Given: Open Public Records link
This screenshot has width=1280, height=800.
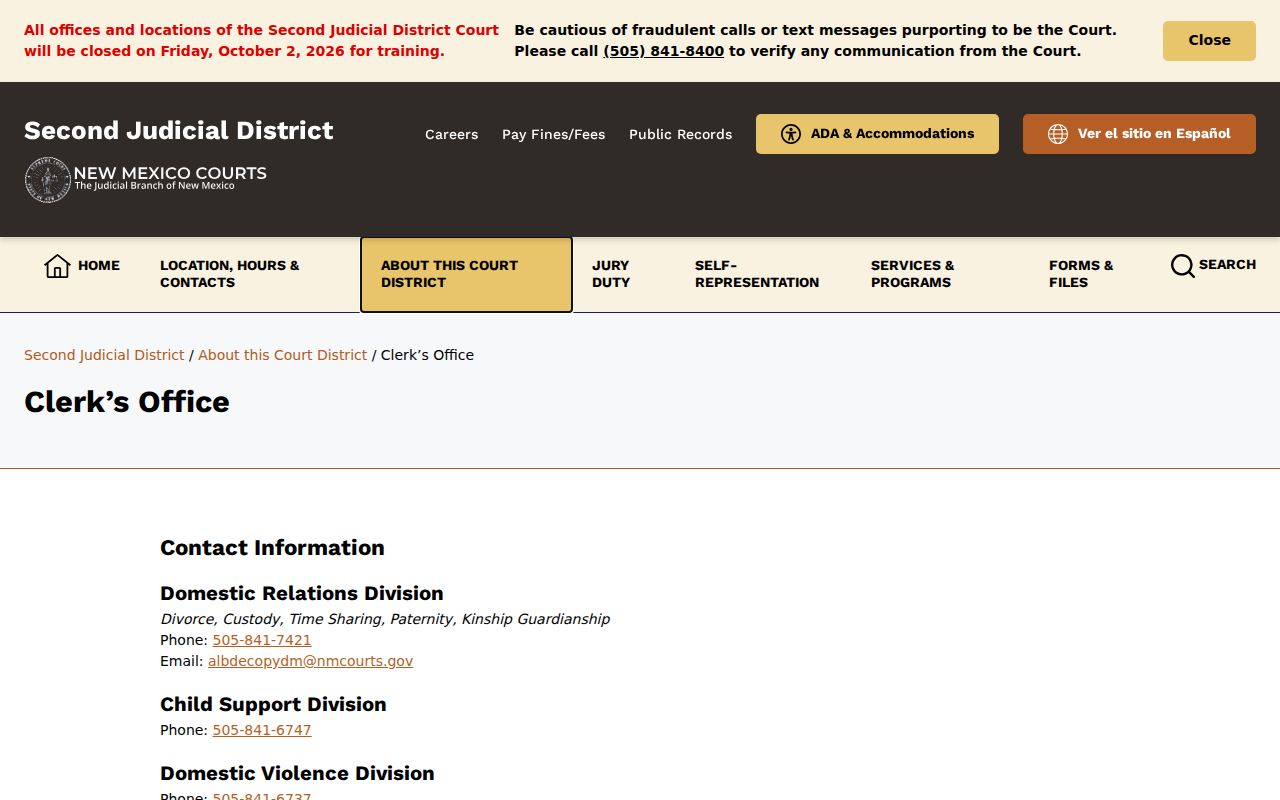Looking at the screenshot, I should (680, 134).
